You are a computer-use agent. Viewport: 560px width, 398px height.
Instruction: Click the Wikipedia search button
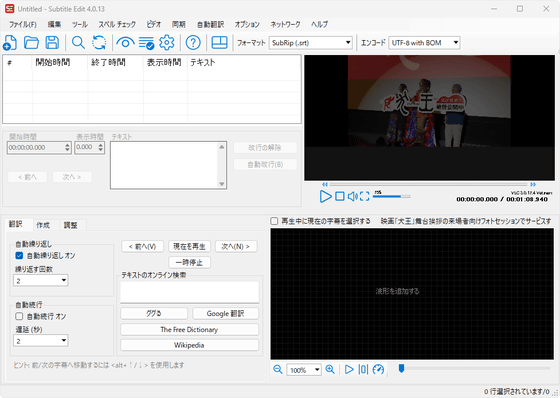[x=189, y=345]
